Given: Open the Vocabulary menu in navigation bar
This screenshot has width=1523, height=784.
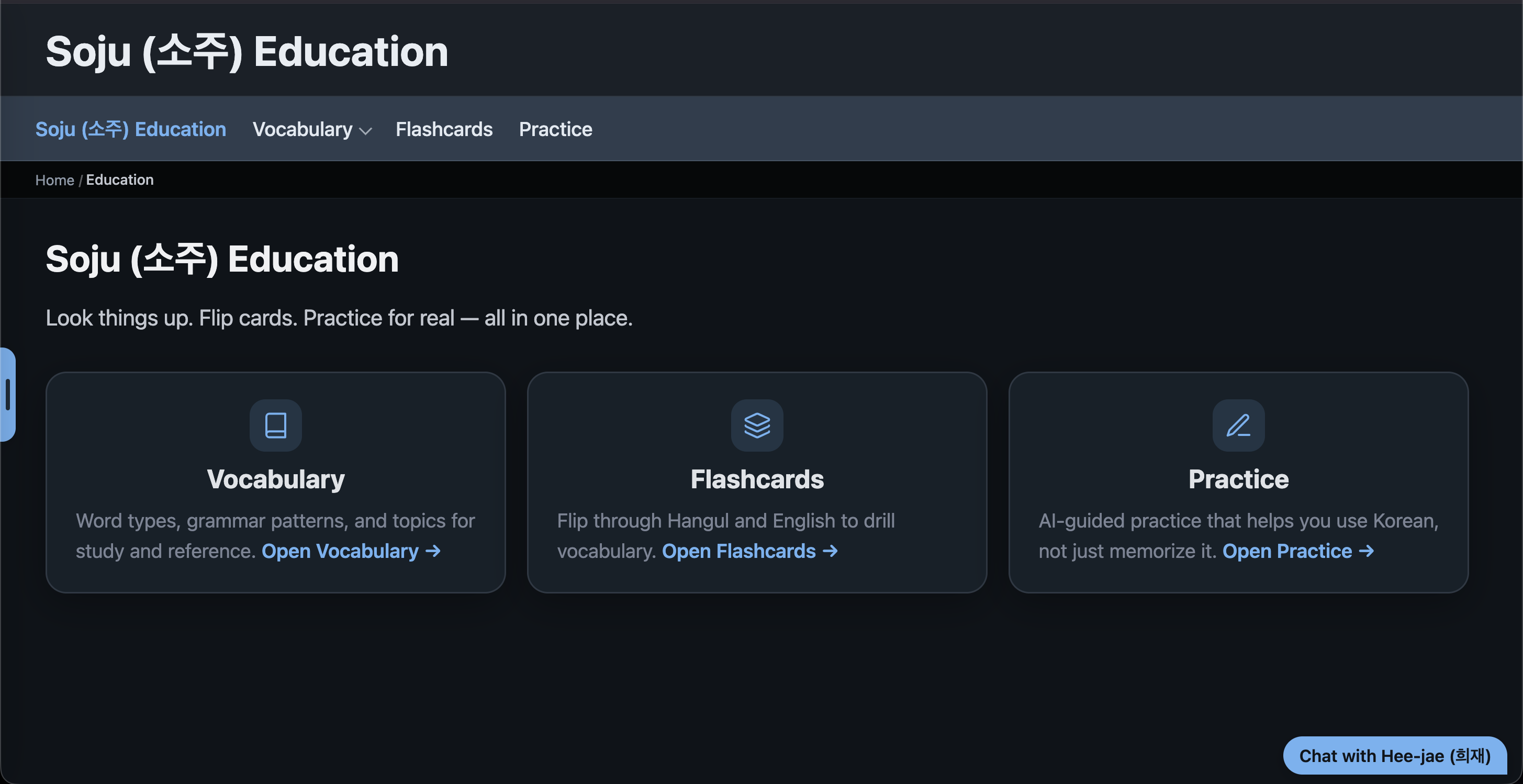Looking at the screenshot, I should 311,129.
